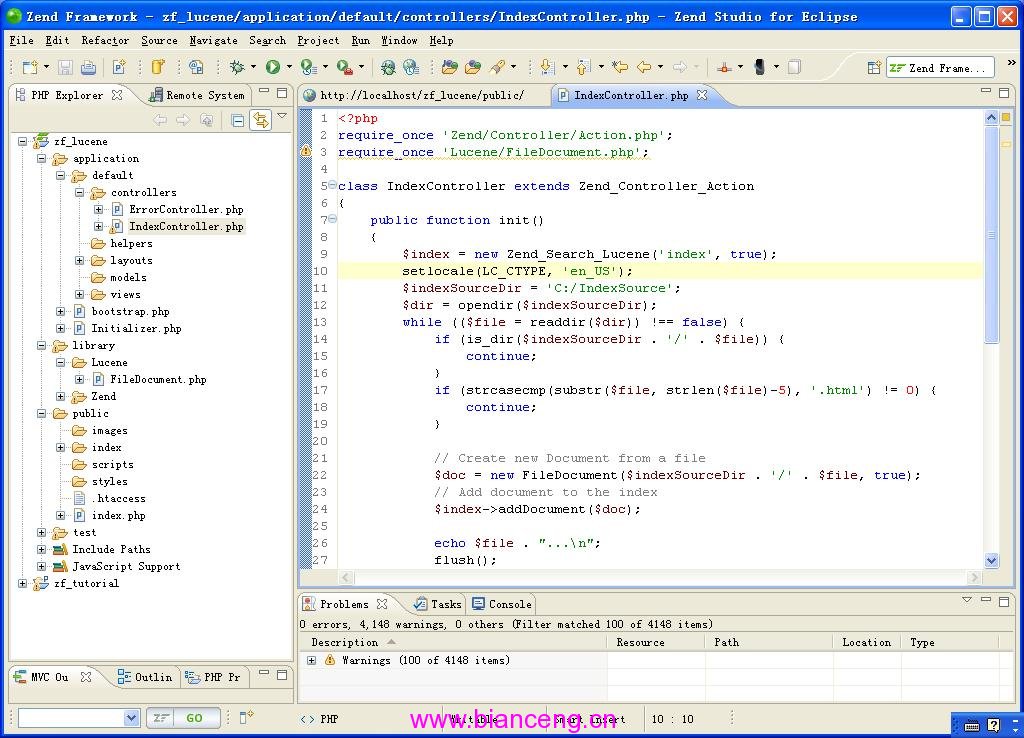Open the Problems view menu triangle

pyautogui.click(x=967, y=600)
